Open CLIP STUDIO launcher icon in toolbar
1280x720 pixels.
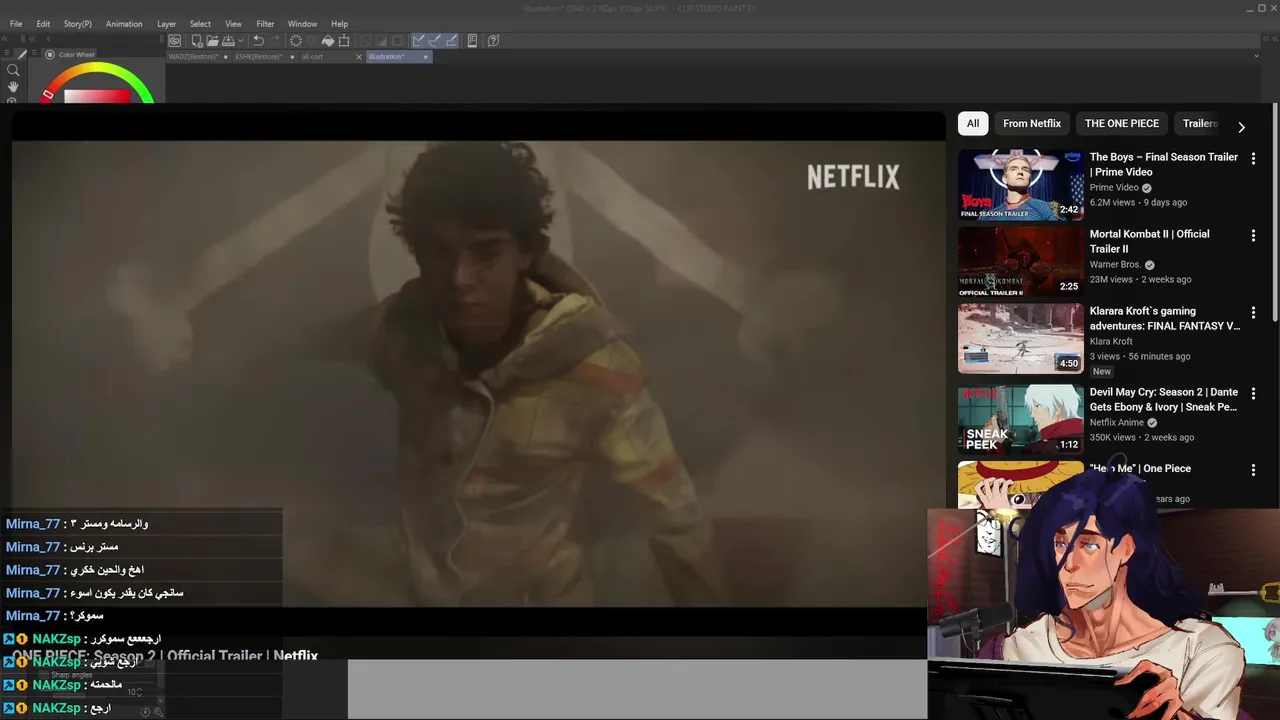tap(174, 41)
